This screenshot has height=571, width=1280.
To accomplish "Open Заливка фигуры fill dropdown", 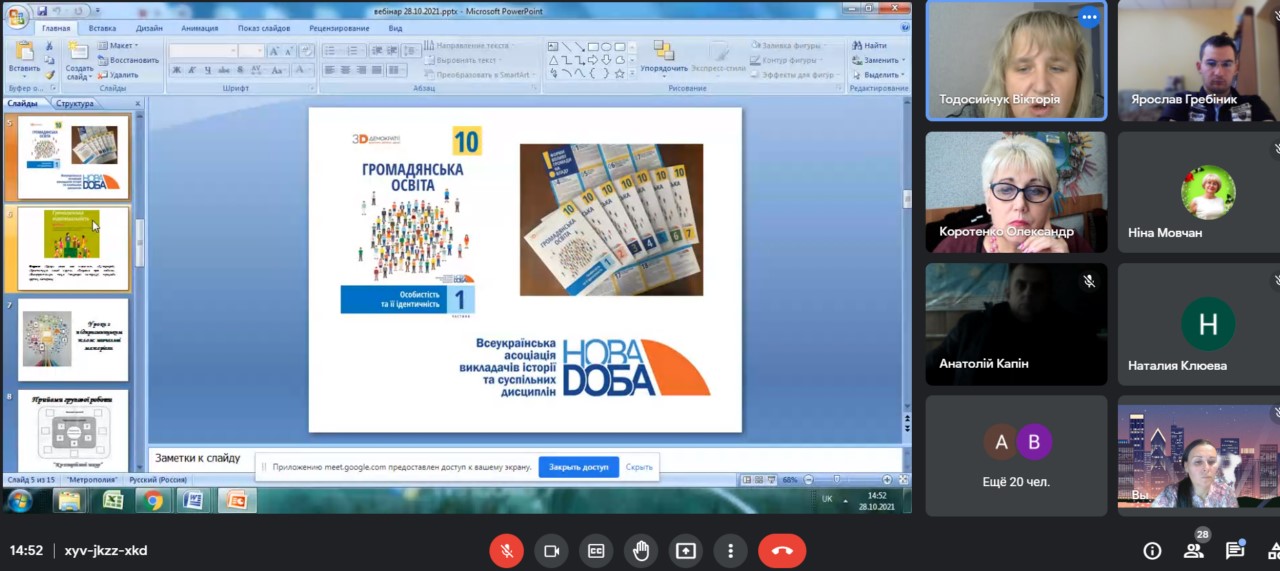I will pyautogui.click(x=788, y=45).
